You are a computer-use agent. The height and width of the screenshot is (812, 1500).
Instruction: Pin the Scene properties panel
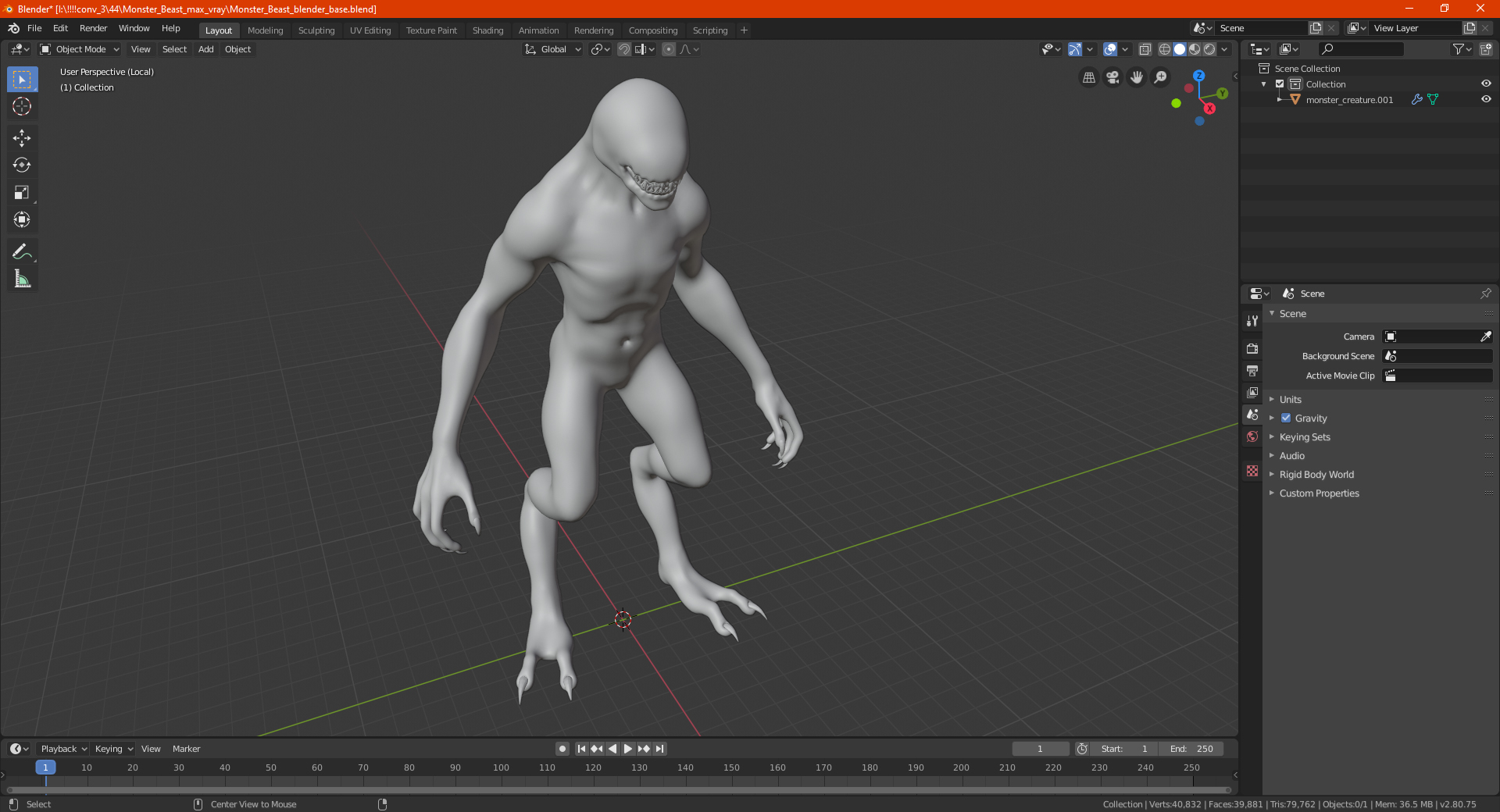click(1485, 294)
